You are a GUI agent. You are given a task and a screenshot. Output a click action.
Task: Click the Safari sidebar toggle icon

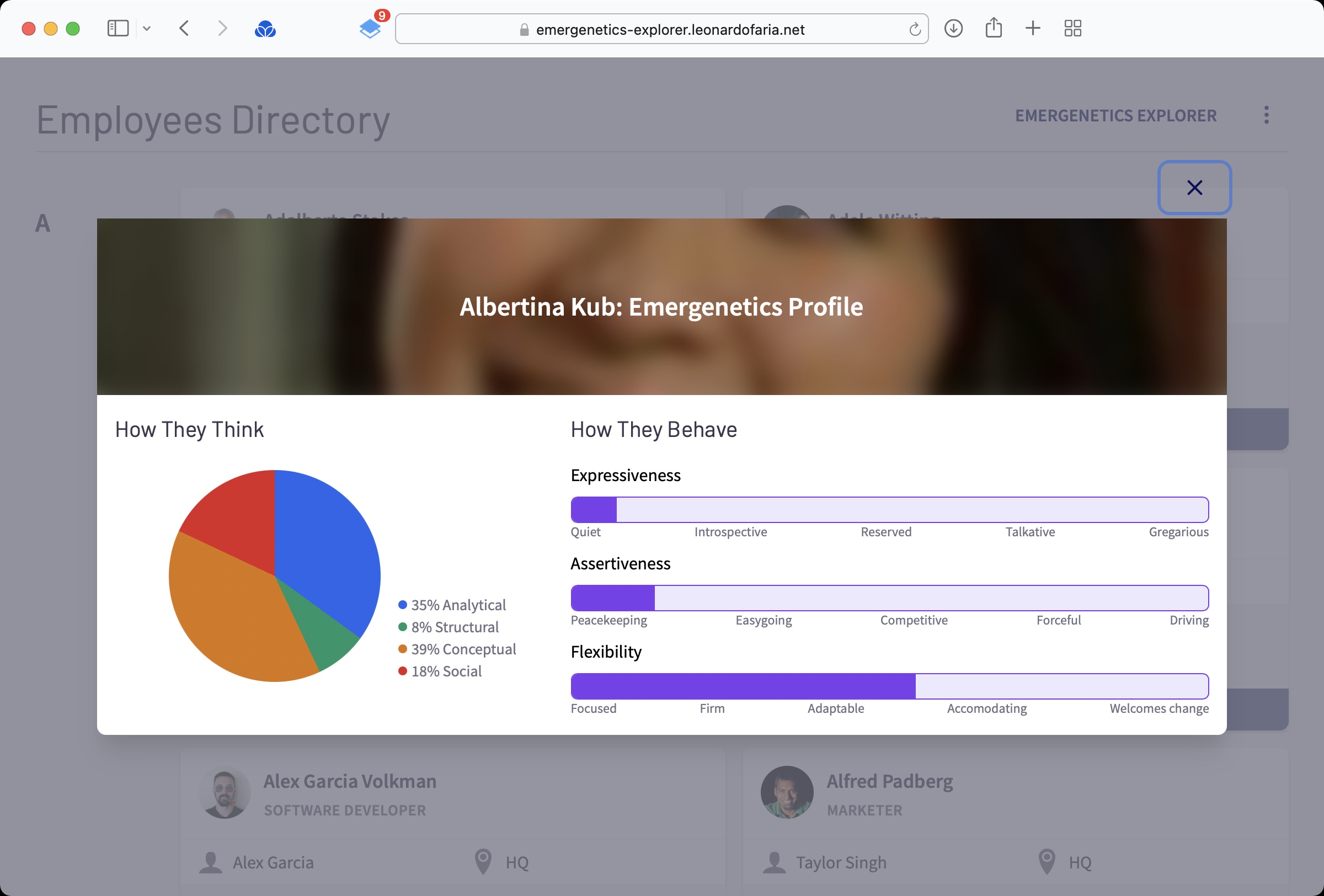118,29
